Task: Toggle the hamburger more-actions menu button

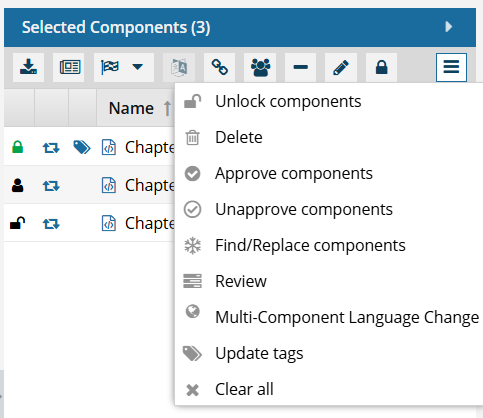Action: click(x=451, y=67)
